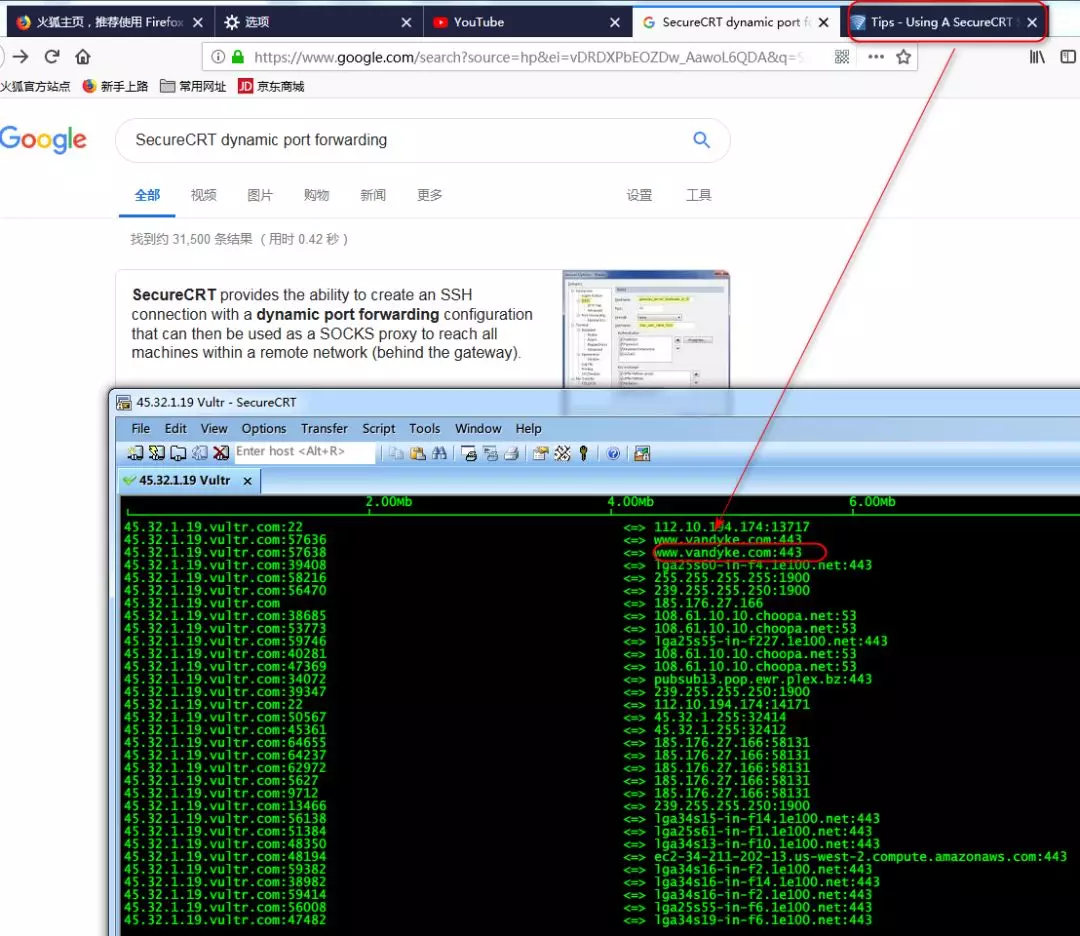Click the blue Help question icon
This screenshot has height=936, width=1080.
pos(613,453)
